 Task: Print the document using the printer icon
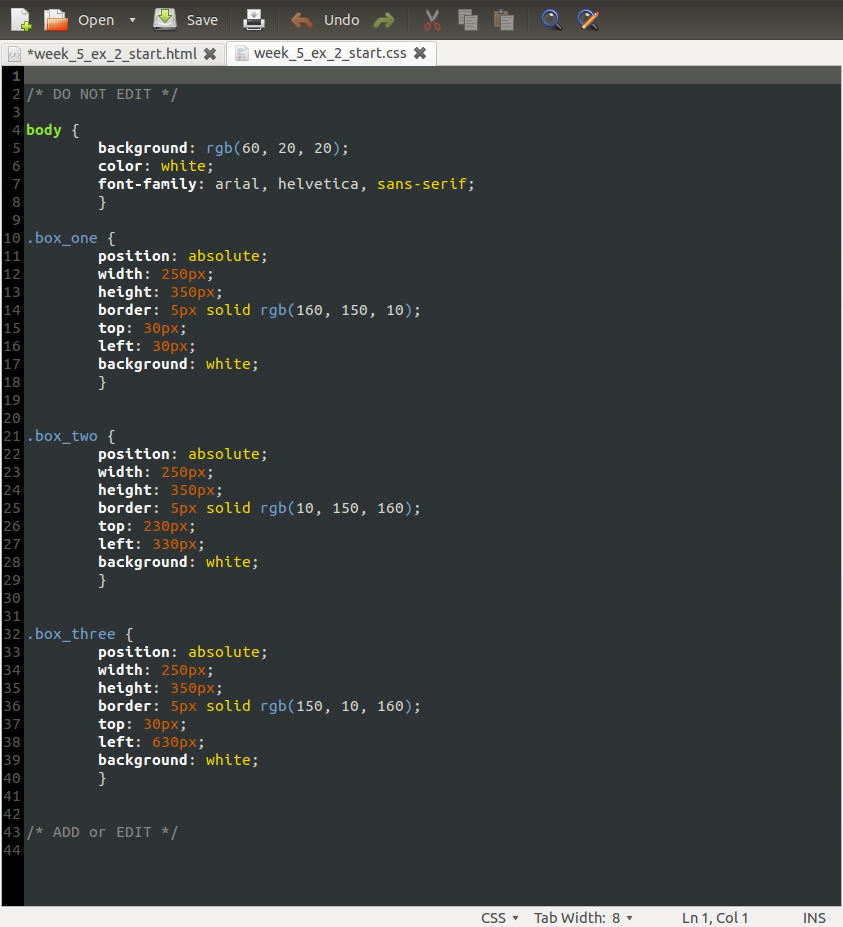[254, 19]
